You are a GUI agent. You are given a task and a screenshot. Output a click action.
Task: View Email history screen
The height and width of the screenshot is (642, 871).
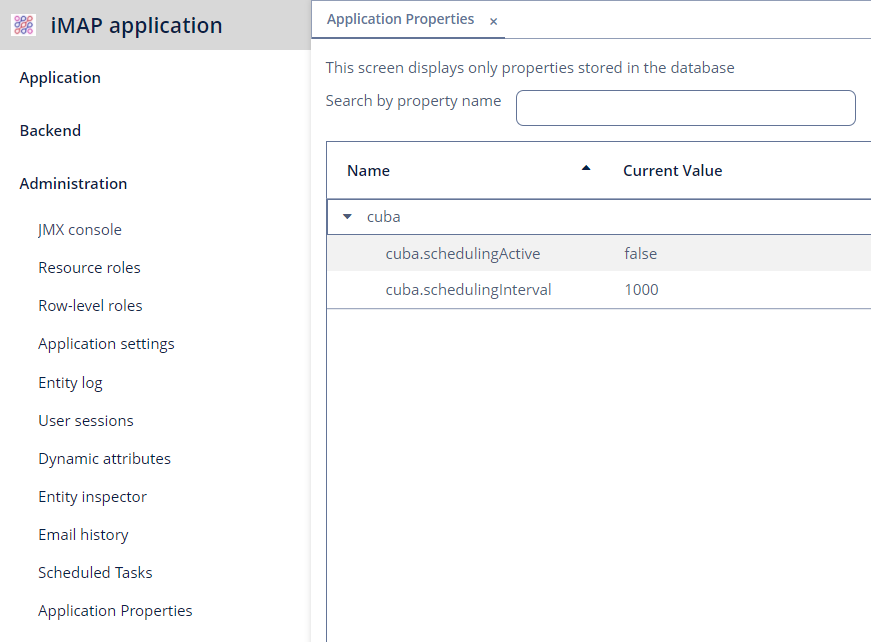pos(83,535)
